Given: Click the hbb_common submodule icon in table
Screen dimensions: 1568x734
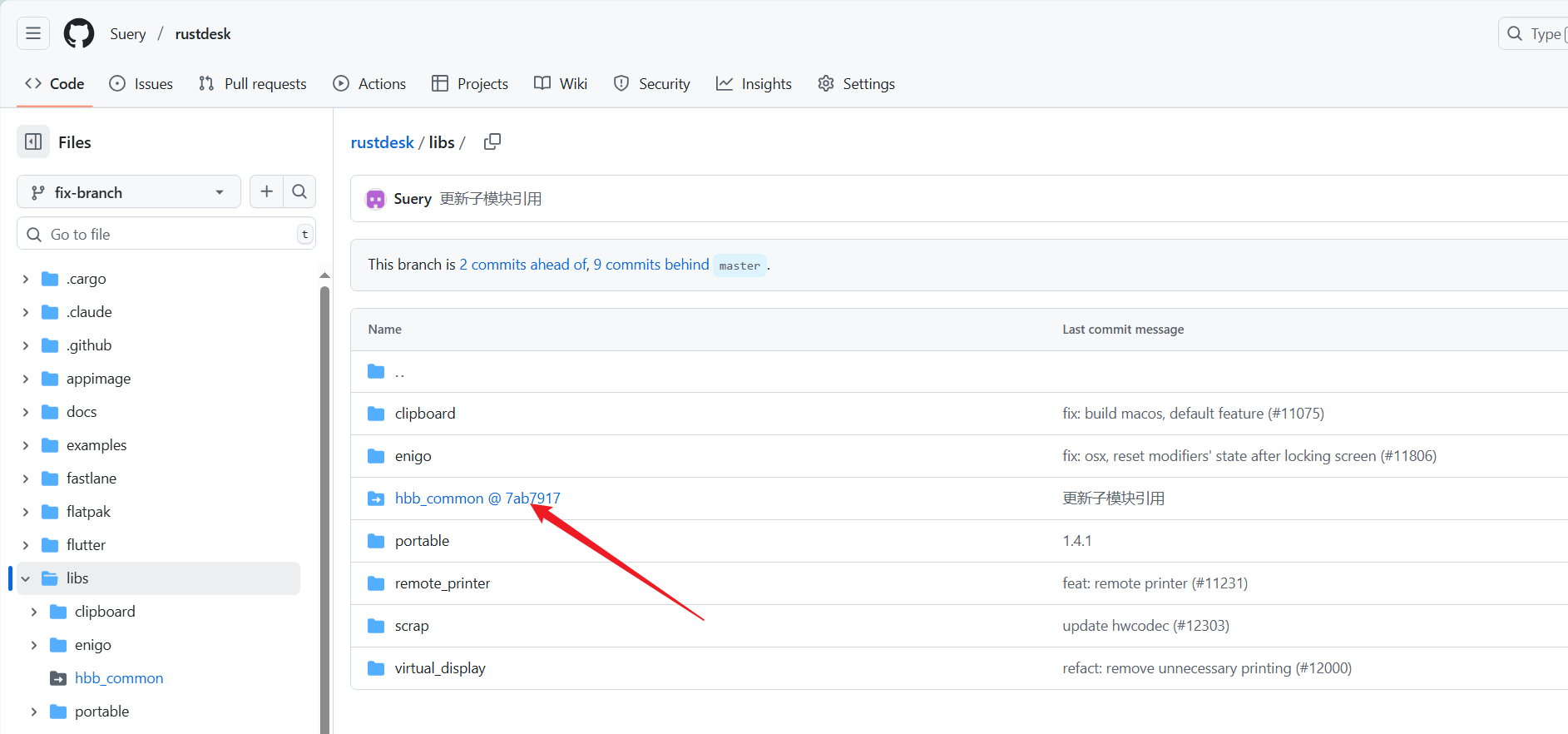Looking at the screenshot, I should pyautogui.click(x=376, y=498).
